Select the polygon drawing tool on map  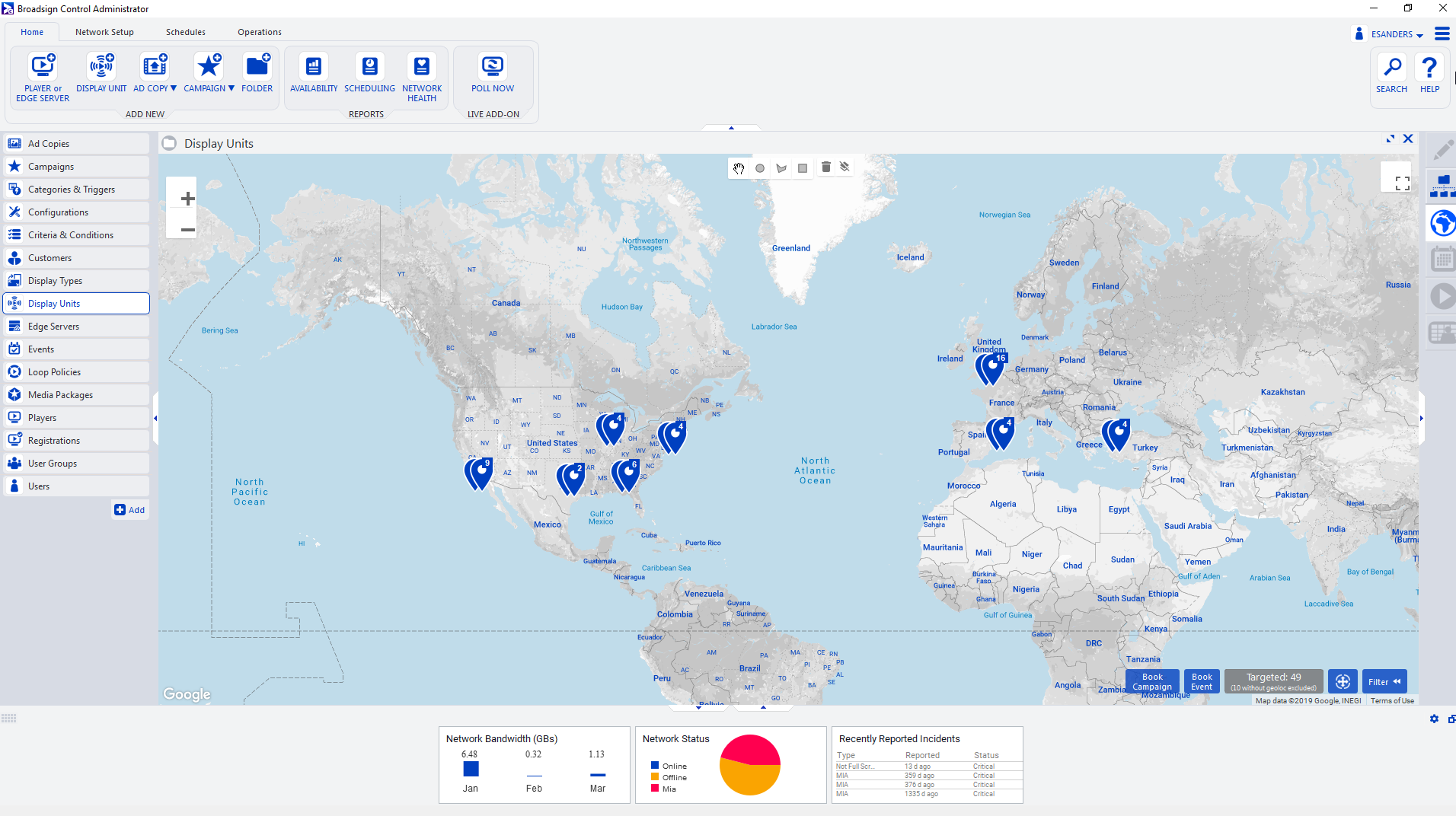click(781, 168)
